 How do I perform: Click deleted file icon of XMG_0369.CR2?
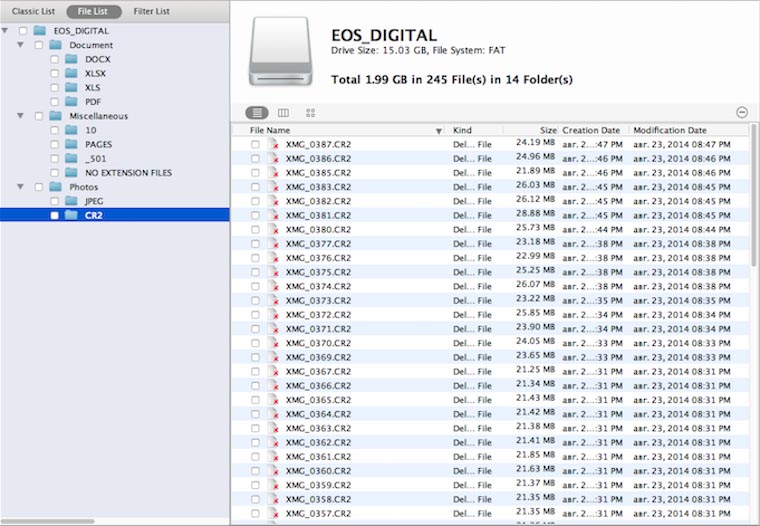[x=274, y=357]
